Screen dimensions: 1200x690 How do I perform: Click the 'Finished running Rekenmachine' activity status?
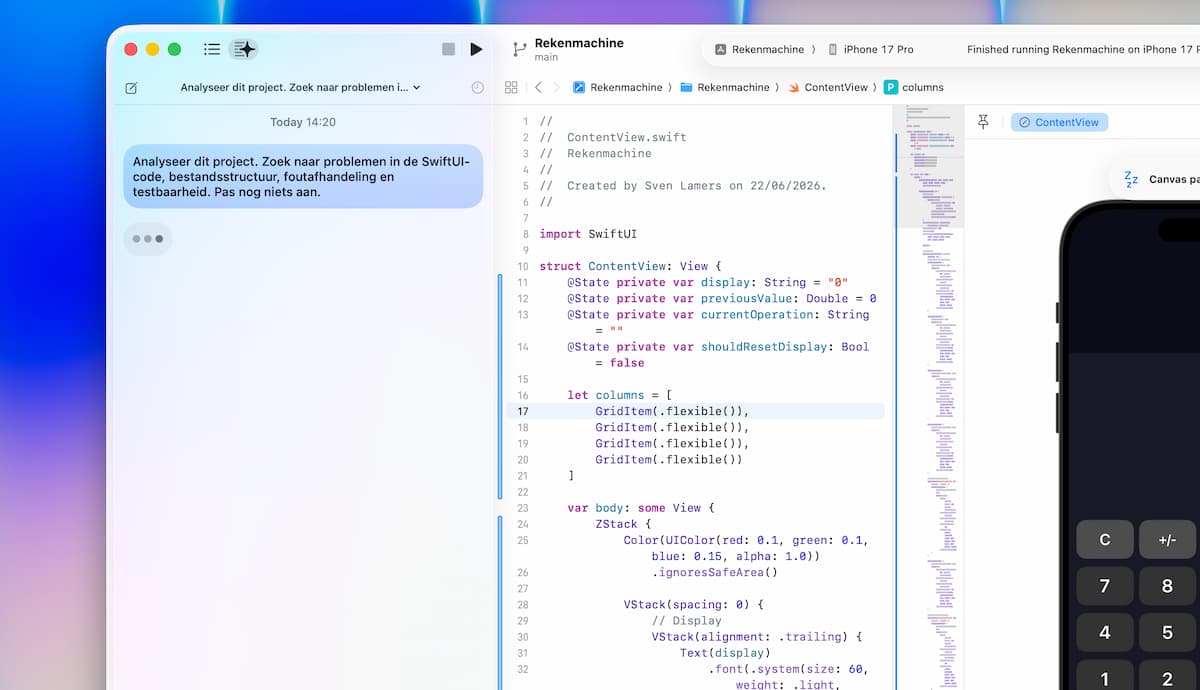point(1083,49)
